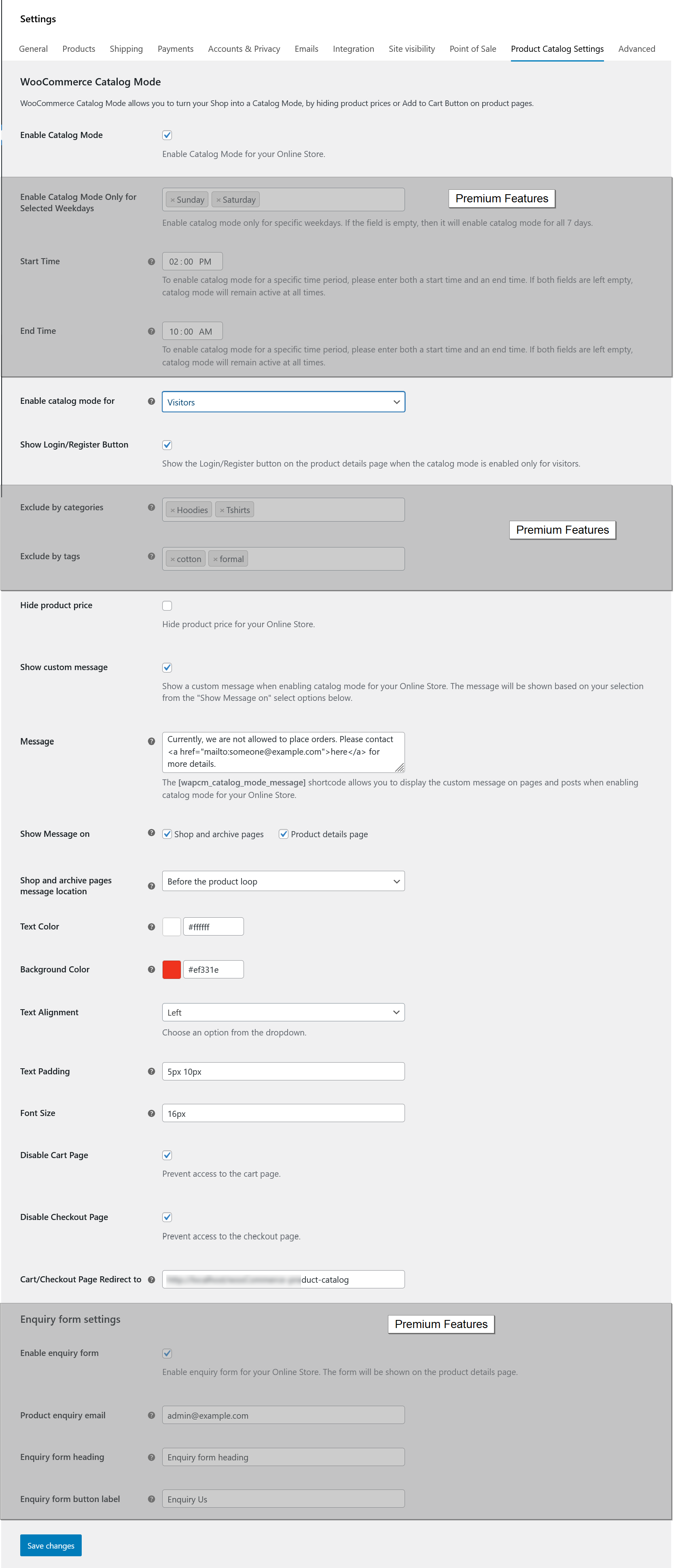Viewport: 676px width, 1568px height.
Task: Uncheck the Disable Cart Page checkbox
Action: click(x=167, y=1155)
